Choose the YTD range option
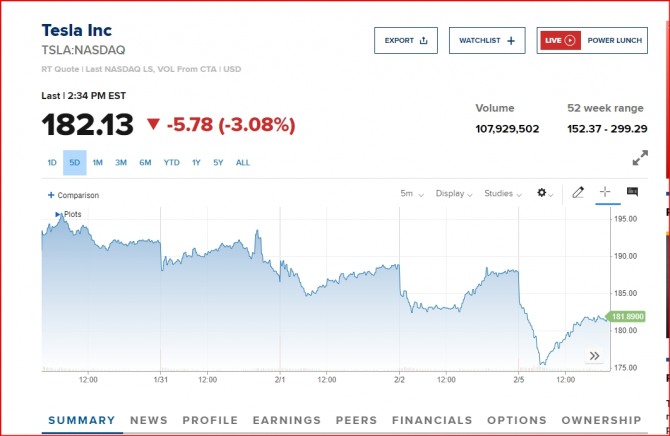Screen dimensions: 670x436 (171, 163)
